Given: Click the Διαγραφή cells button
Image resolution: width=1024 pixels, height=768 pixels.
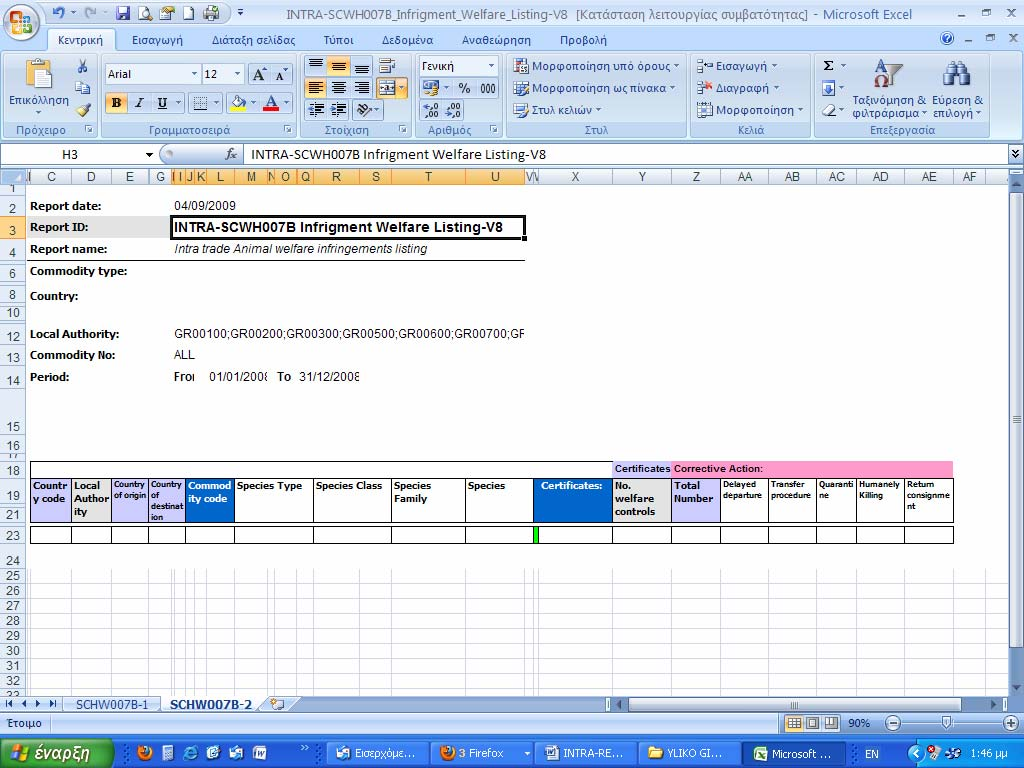Looking at the screenshot, I should pos(738,88).
